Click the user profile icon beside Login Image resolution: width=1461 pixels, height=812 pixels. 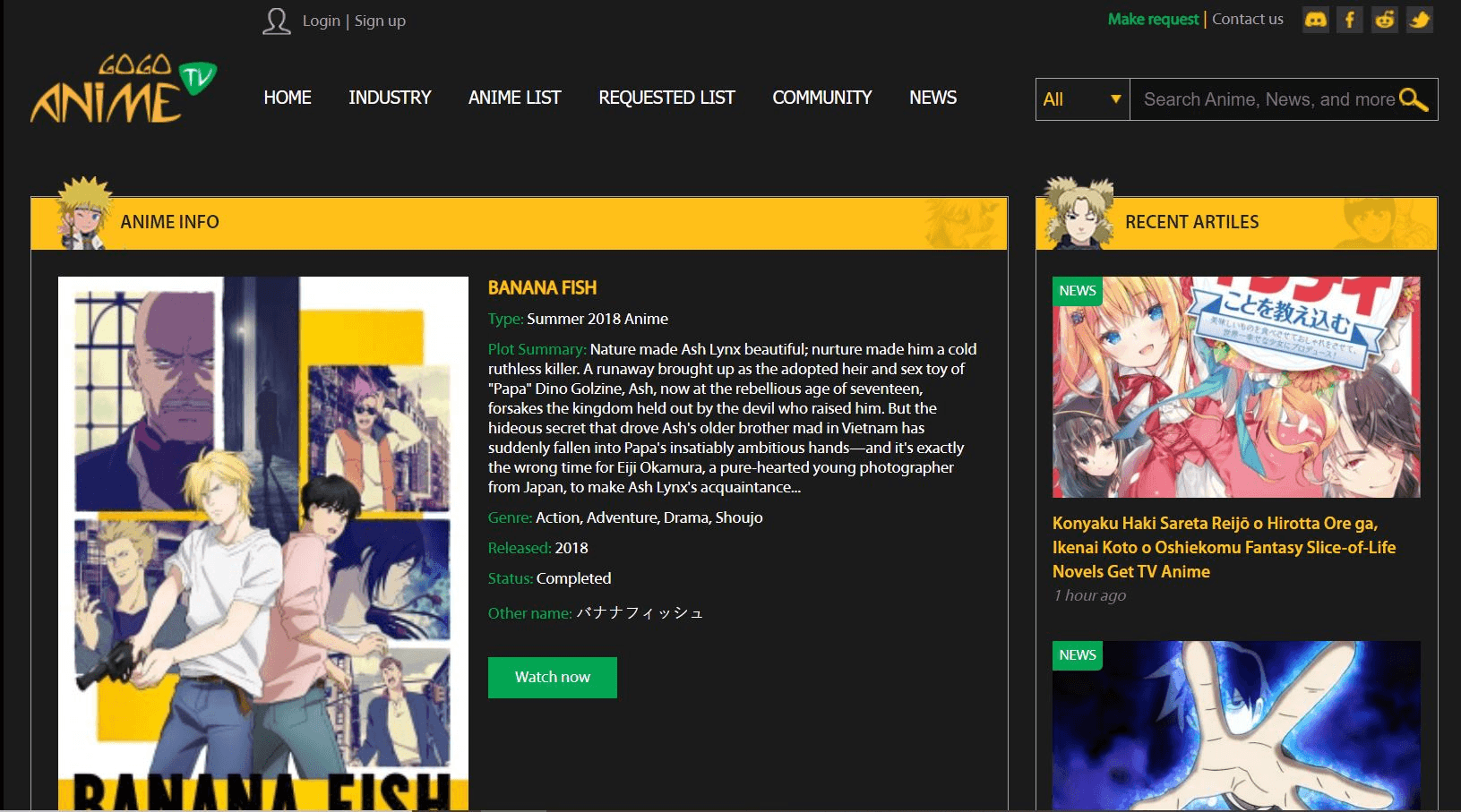[277, 21]
